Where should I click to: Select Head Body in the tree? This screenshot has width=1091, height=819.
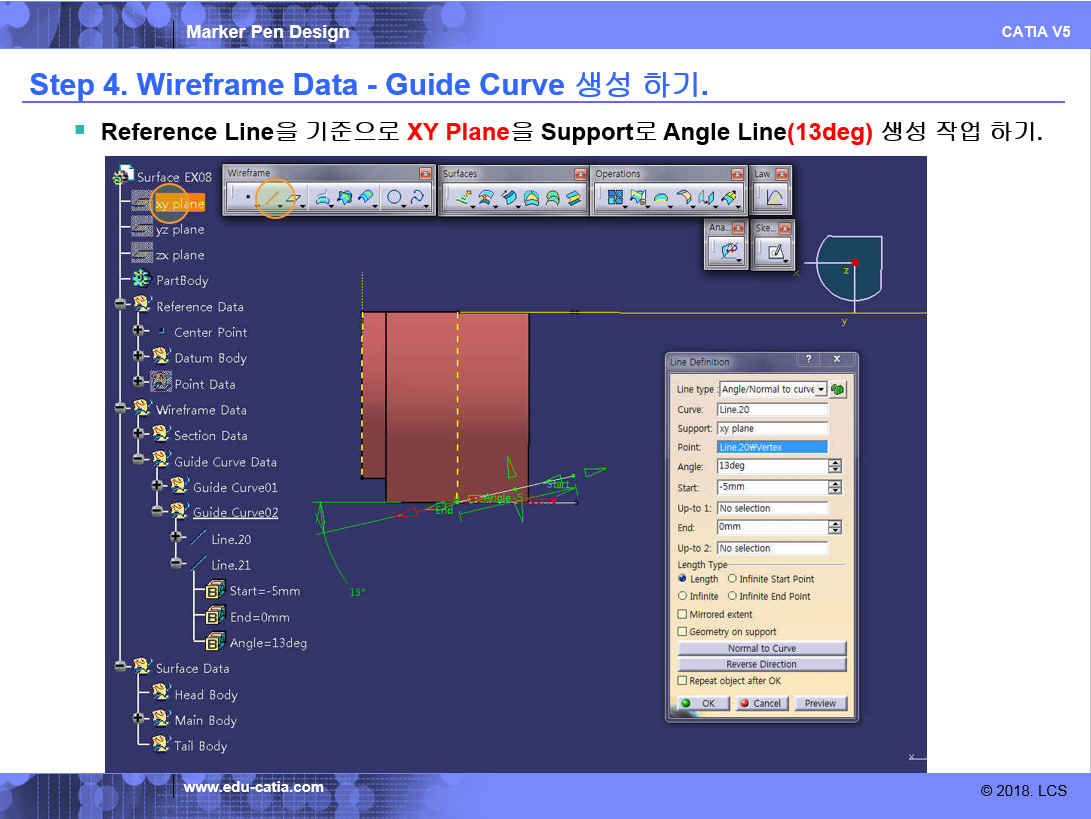coord(205,694)
